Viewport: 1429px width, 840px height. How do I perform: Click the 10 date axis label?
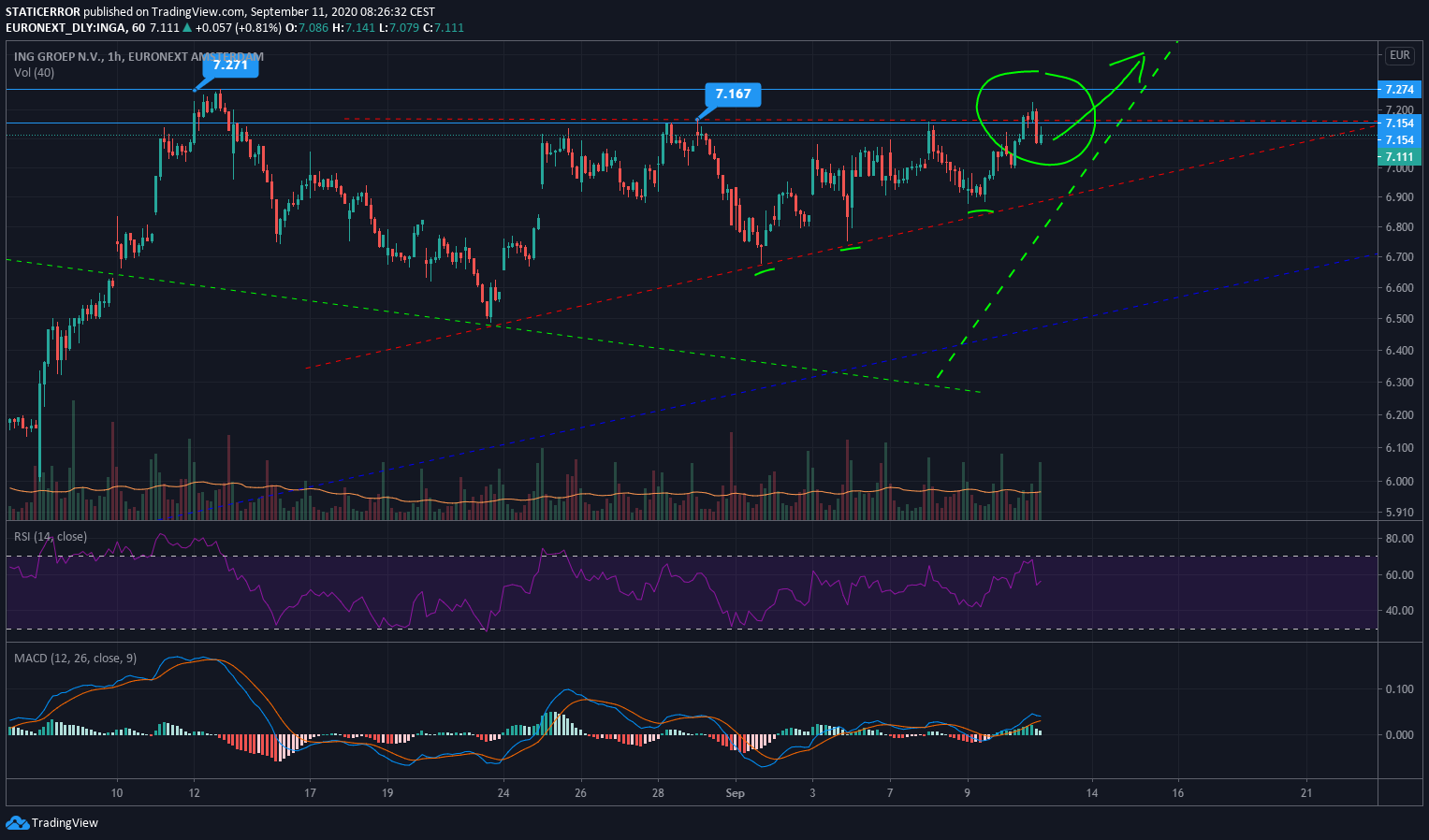[x=117, y=793]
